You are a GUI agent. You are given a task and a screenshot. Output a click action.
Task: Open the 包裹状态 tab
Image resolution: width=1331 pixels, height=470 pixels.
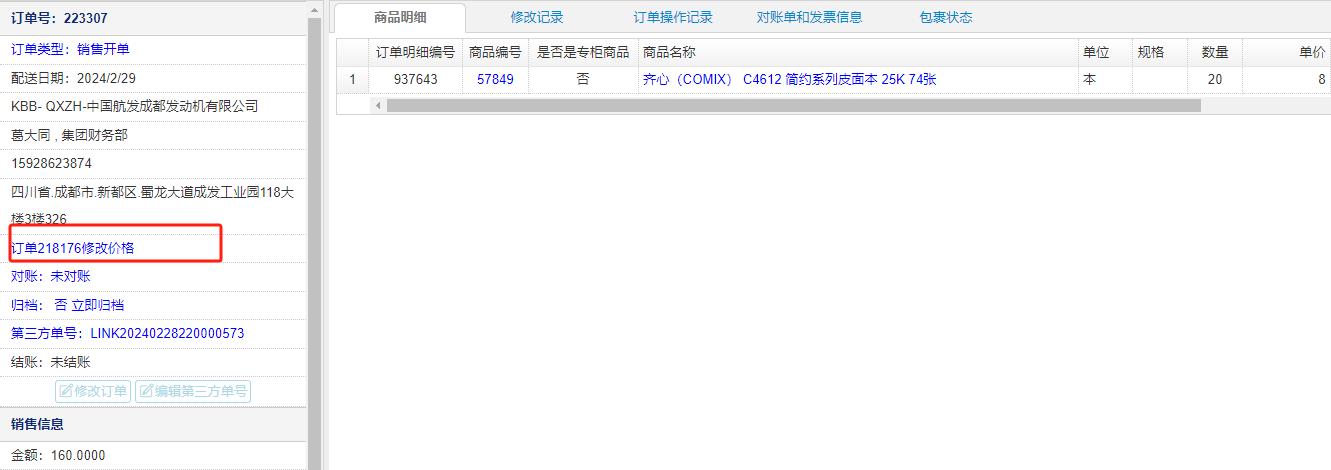[945, 17]
